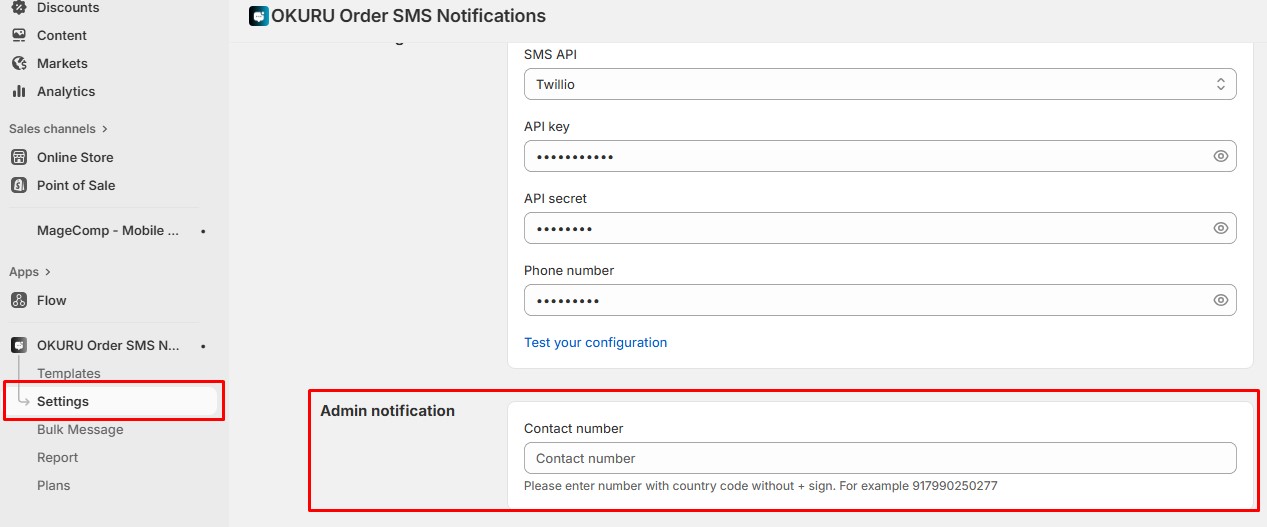Screen dimensions: 1267x527
Task: Click the Flow app icon
Action: (x=19, y=300)
